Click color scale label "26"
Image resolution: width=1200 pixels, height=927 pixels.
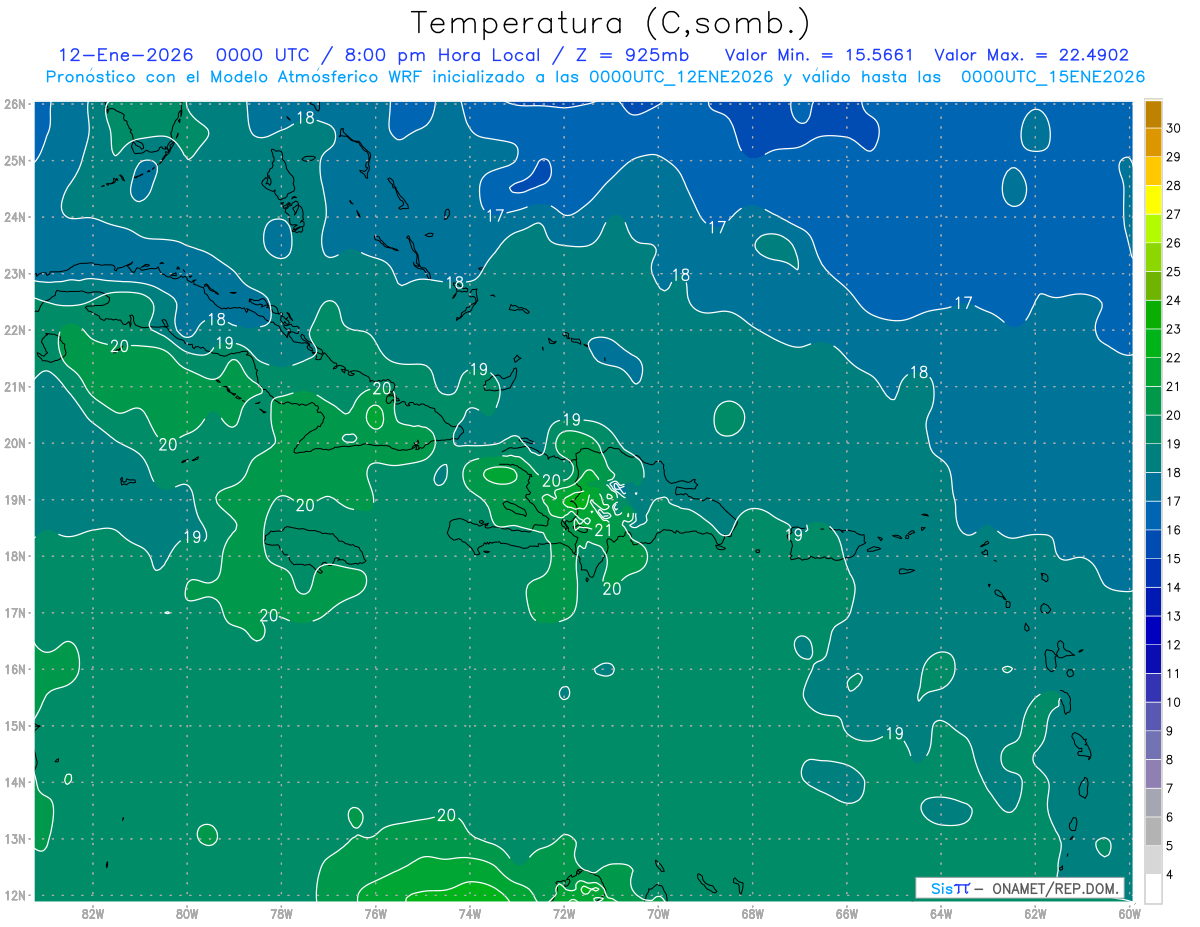click(x=1174, y=243)
